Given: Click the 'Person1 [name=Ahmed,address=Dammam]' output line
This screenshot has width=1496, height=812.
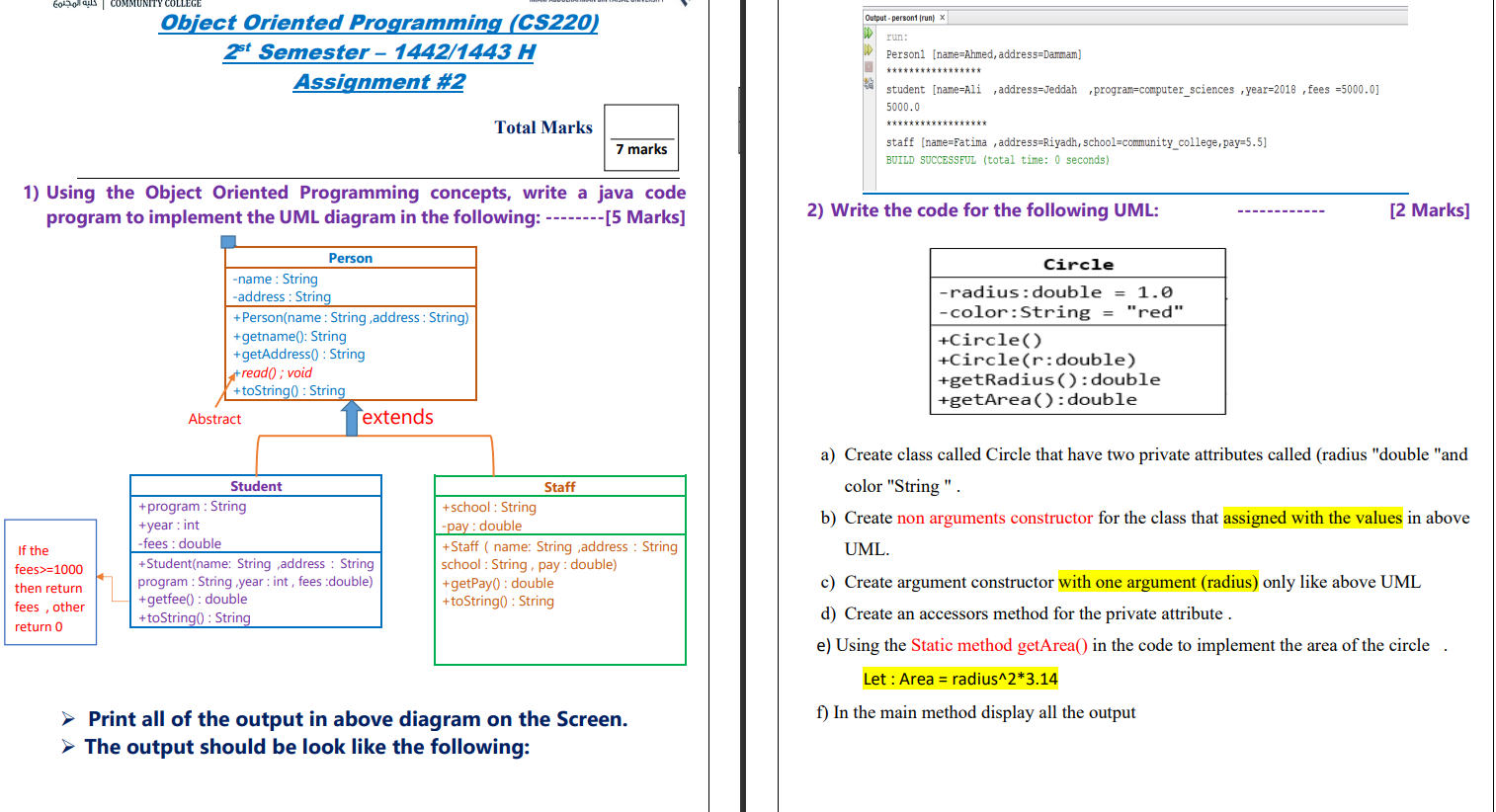Looking at the screenshot, I should (x=984, y=54).
